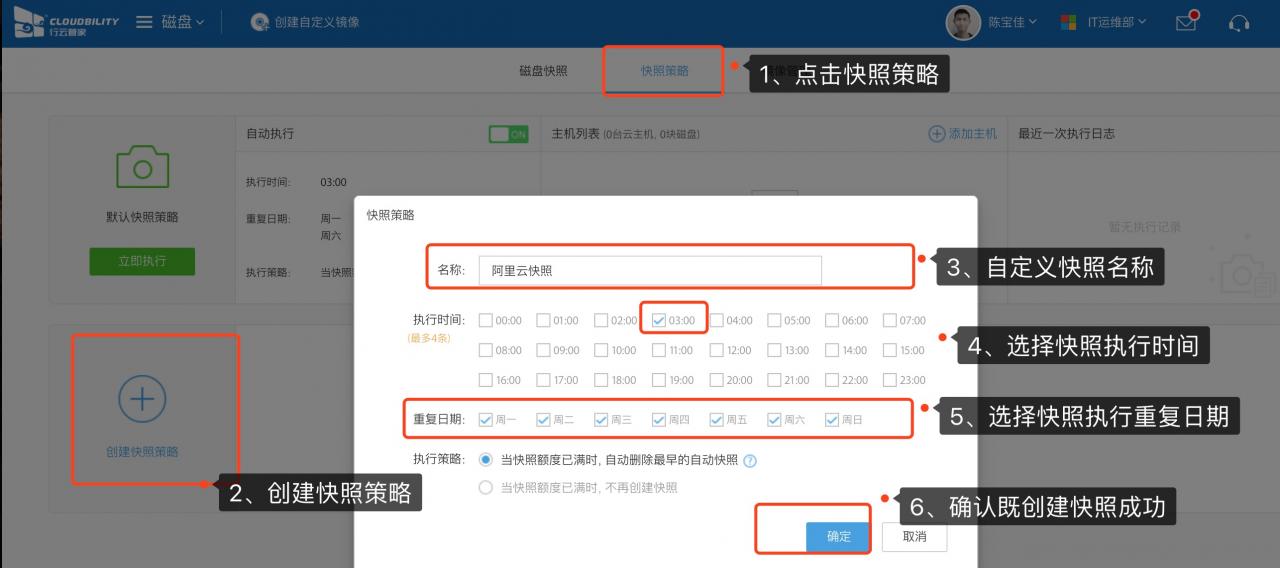Uncheck 周二 repeat day
The width and height of the screenshot is (1280, 568).
[543, 420]
